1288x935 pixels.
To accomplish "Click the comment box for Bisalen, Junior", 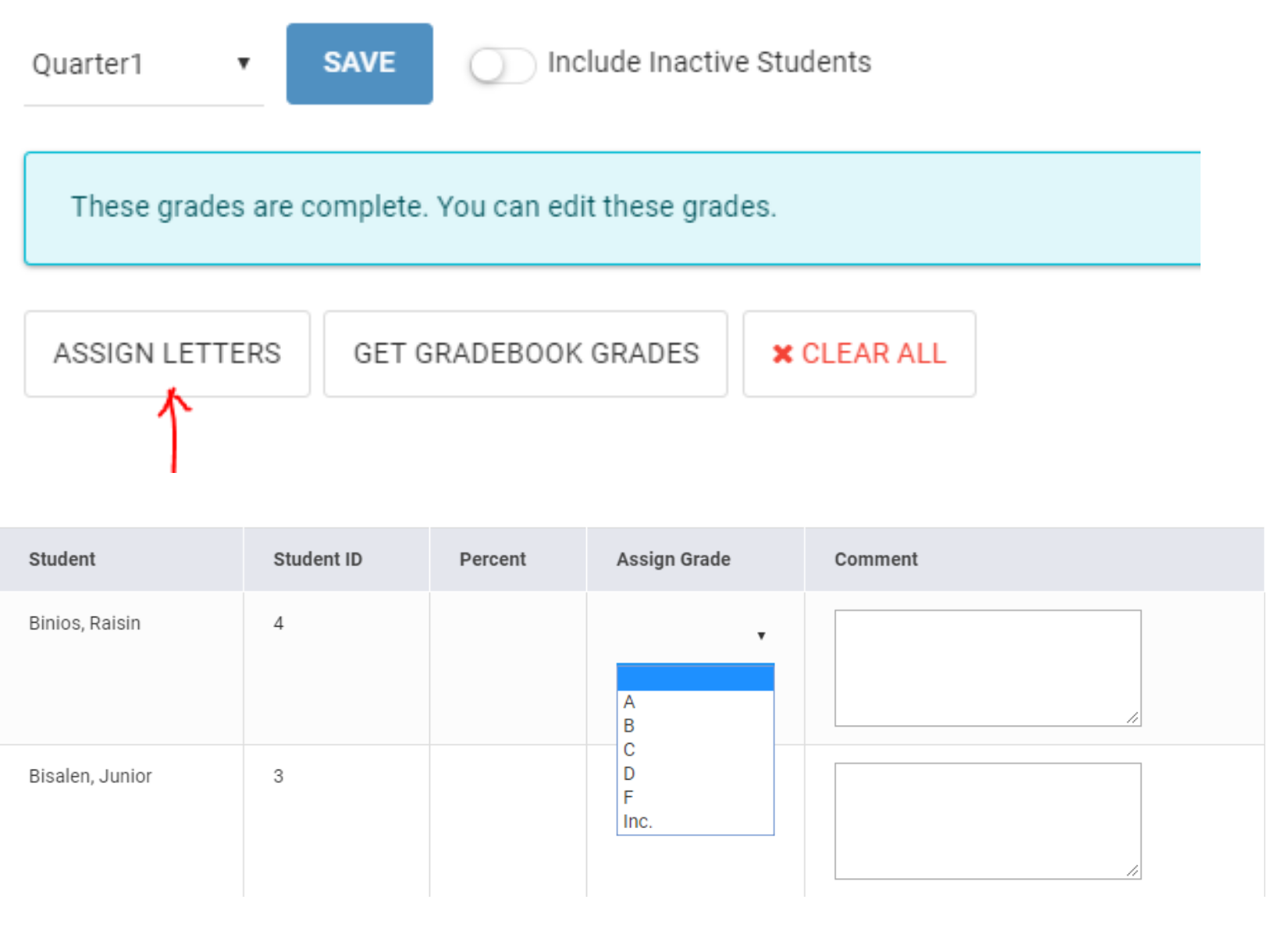I will 987,820.
